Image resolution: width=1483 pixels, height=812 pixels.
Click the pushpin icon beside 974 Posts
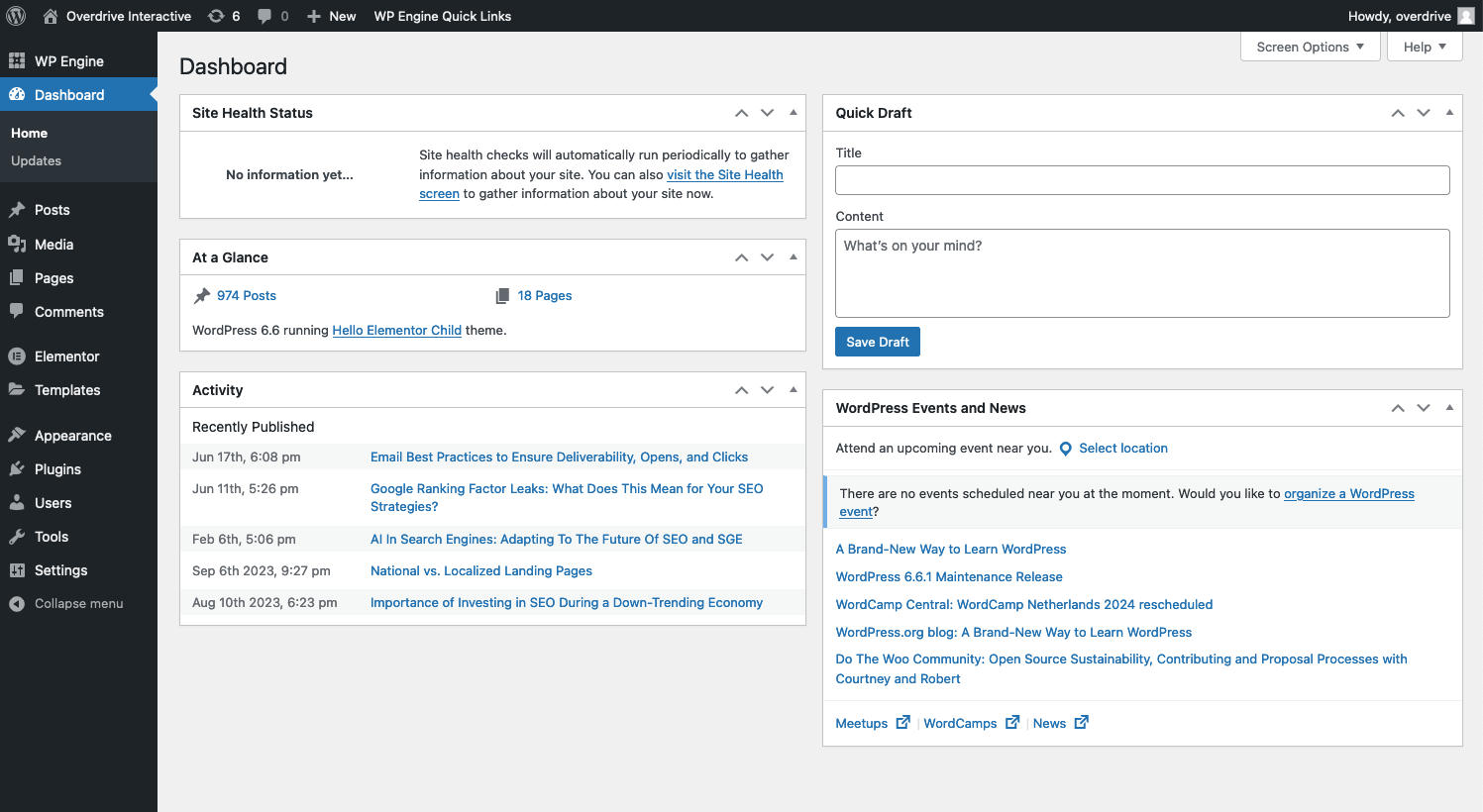point(202,296)
